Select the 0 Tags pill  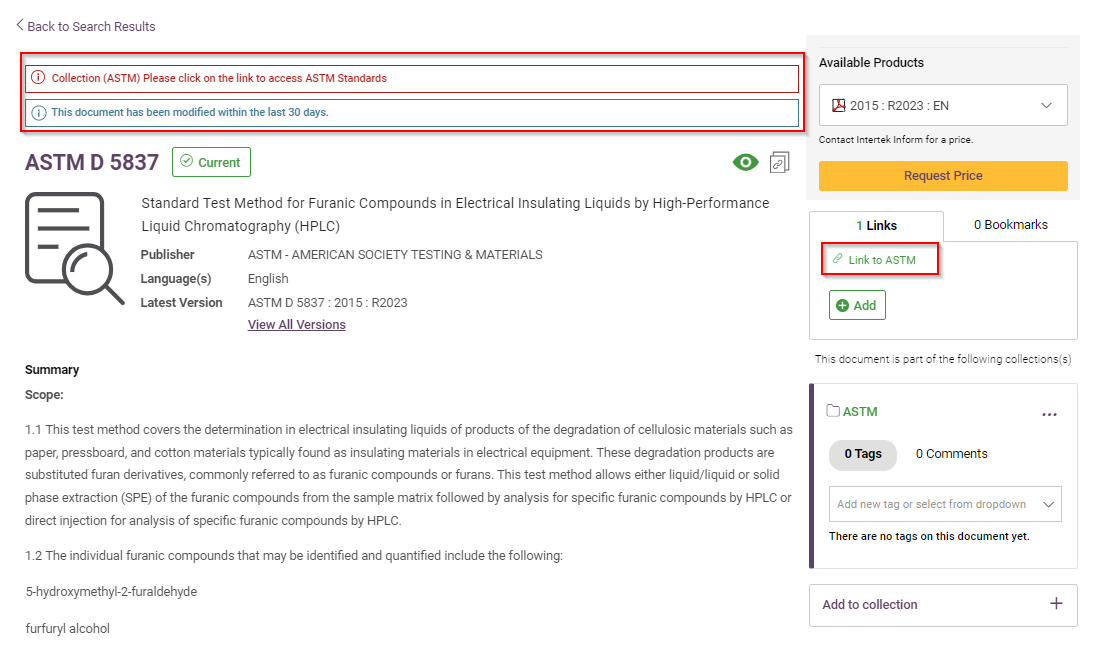(x=862, y=454)
